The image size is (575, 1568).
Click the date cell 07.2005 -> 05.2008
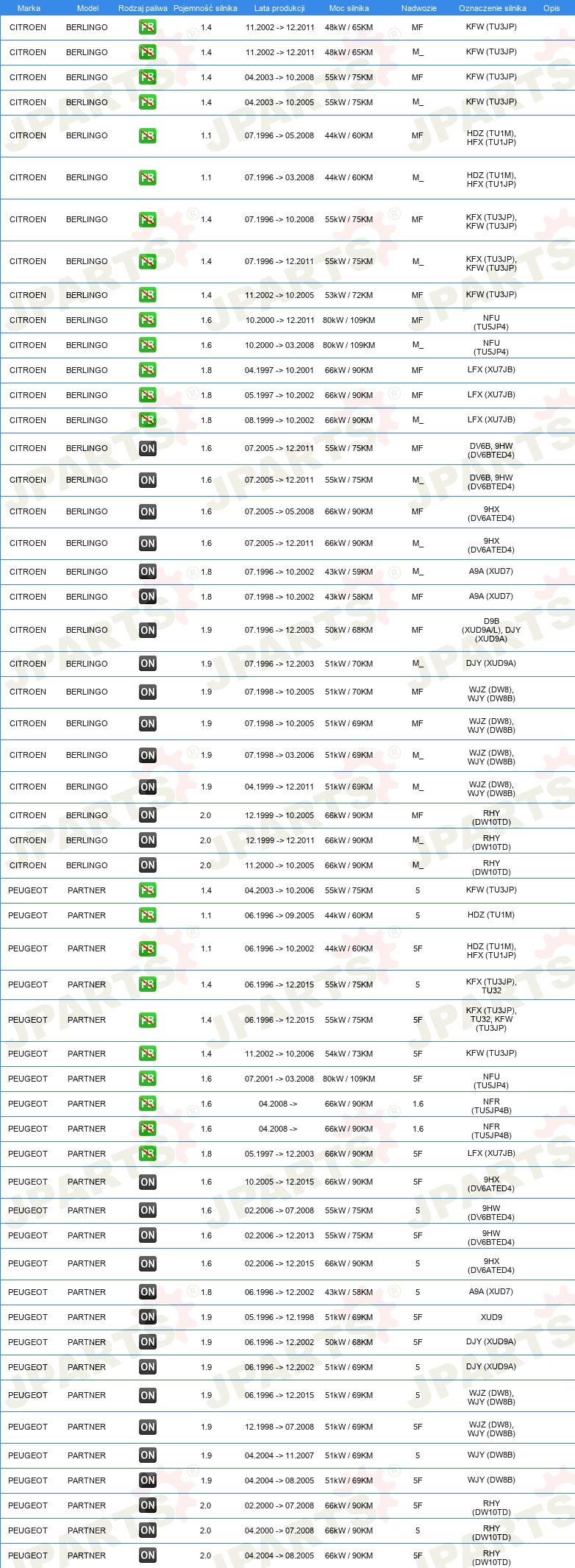(279, 511)
